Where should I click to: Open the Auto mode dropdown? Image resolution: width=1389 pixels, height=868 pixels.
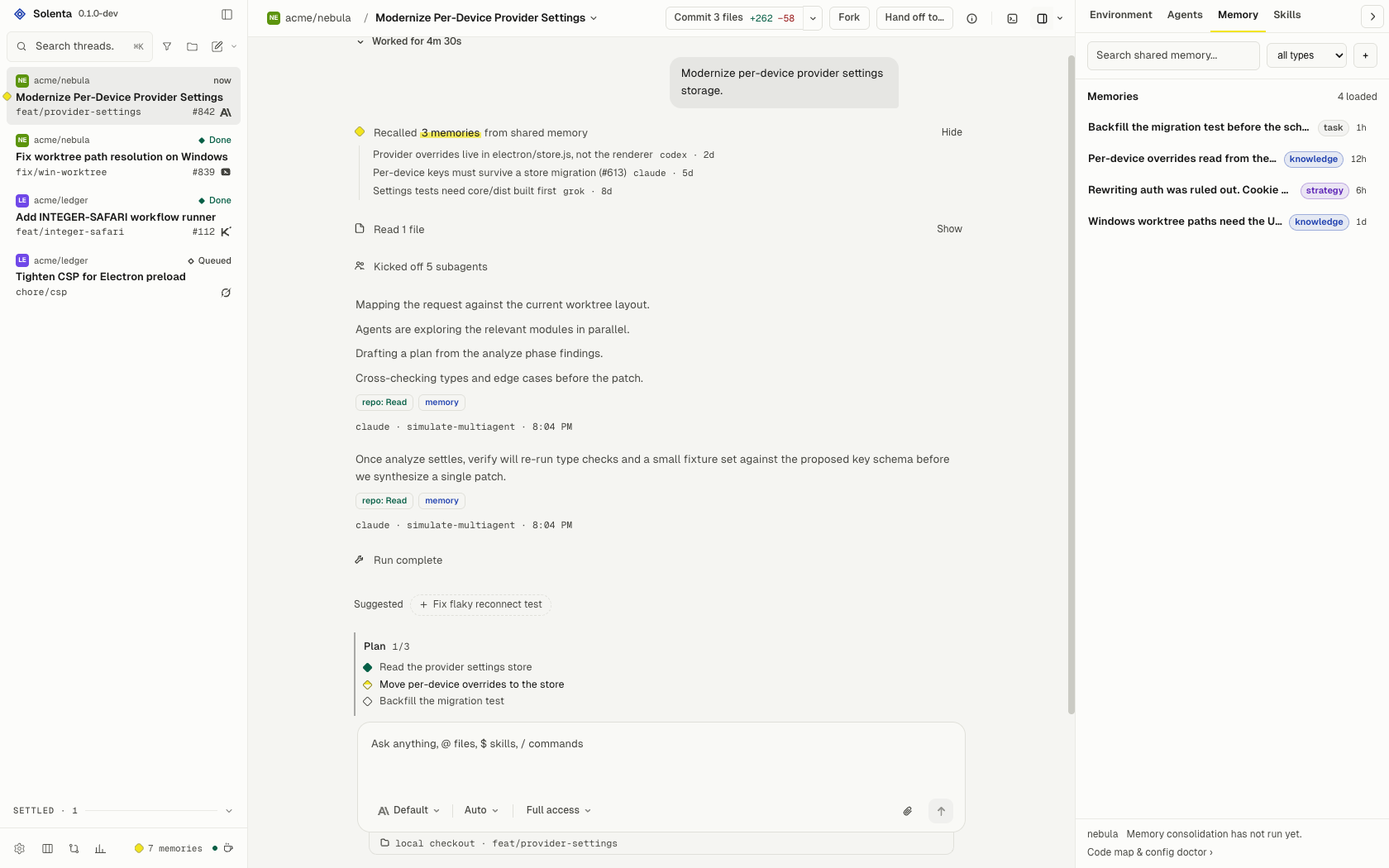pos(481,810)
